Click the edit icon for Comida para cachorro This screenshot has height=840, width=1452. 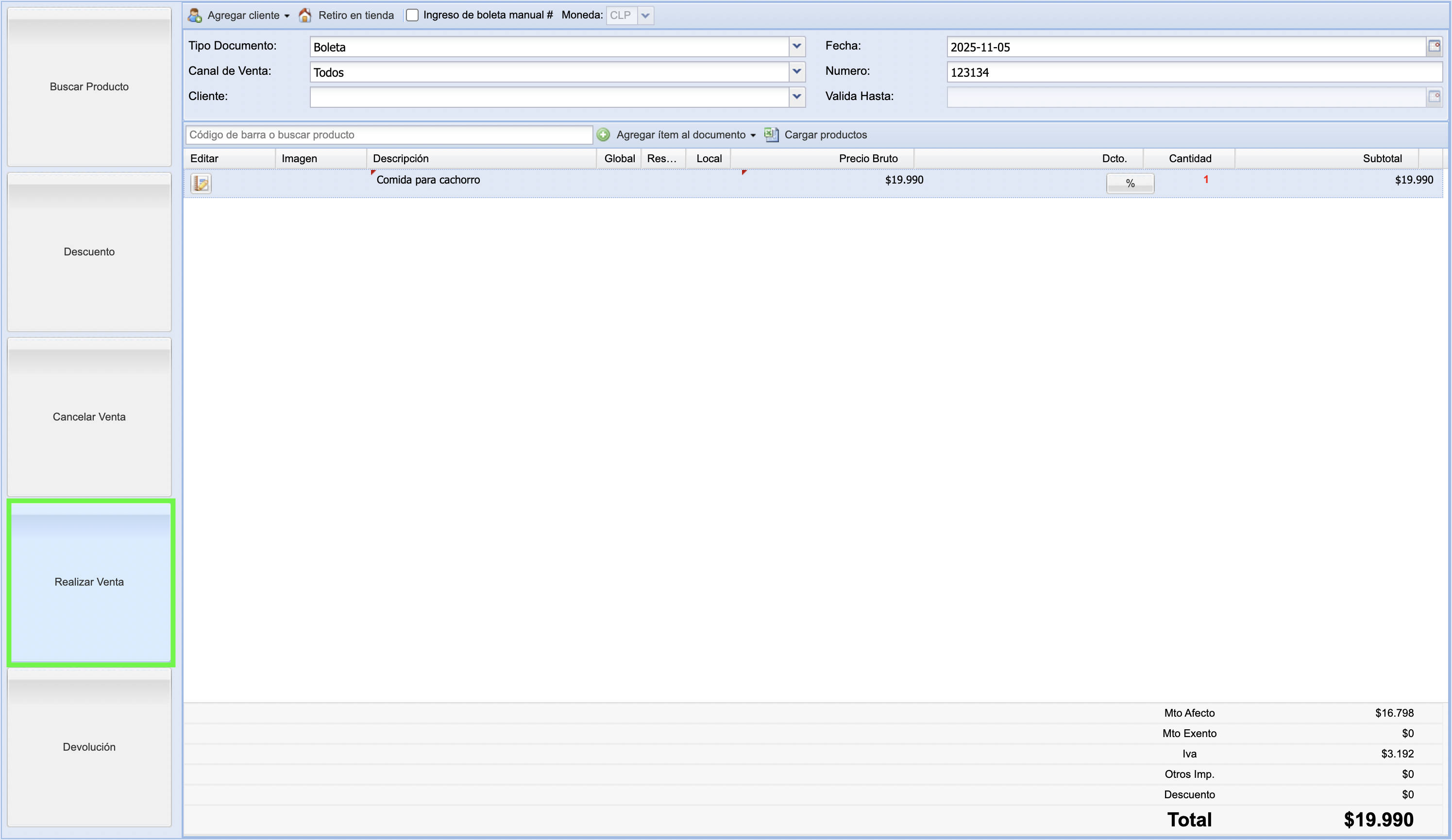[201, 183]
